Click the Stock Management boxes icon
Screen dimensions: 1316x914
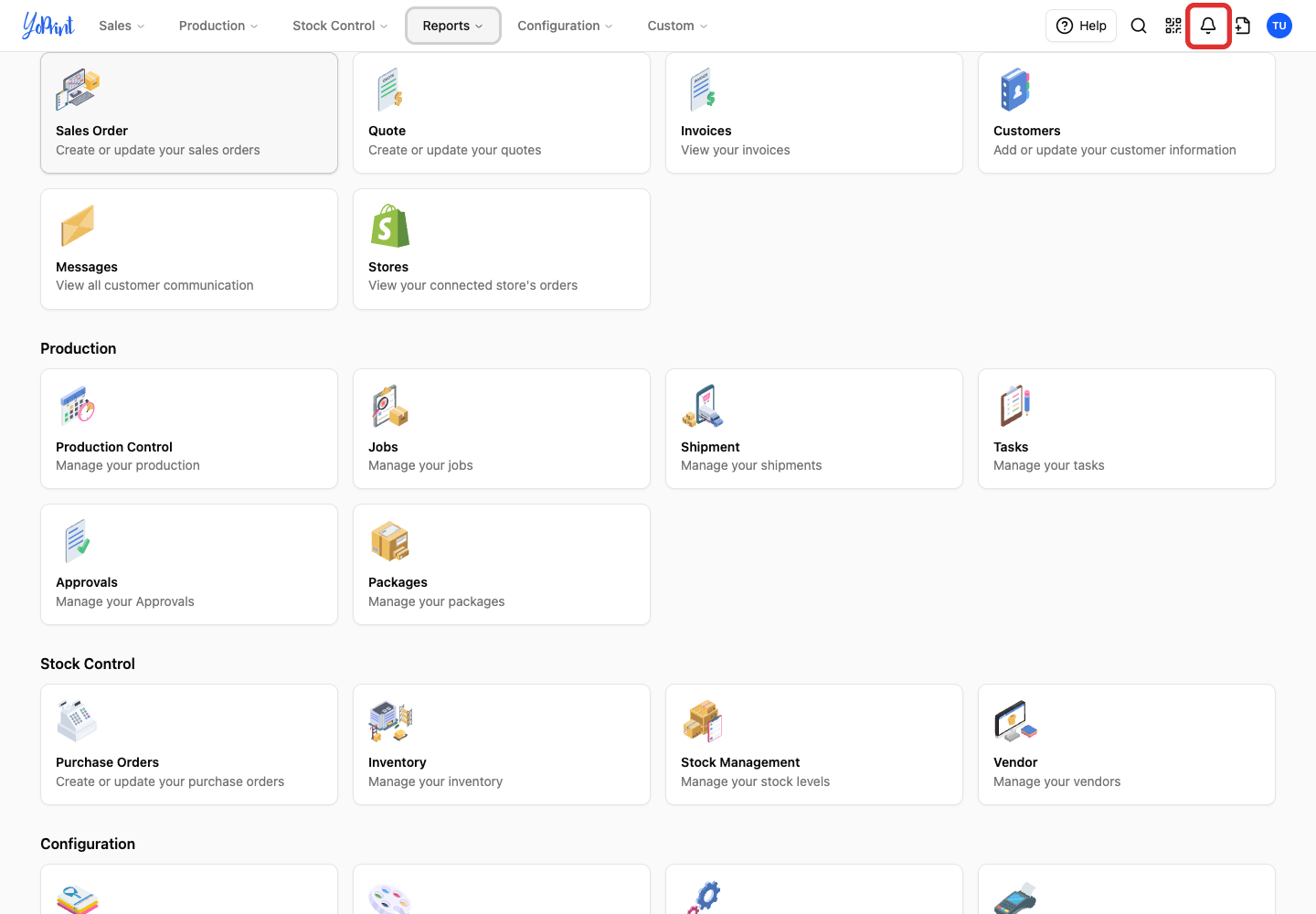(x=703, y=721)
